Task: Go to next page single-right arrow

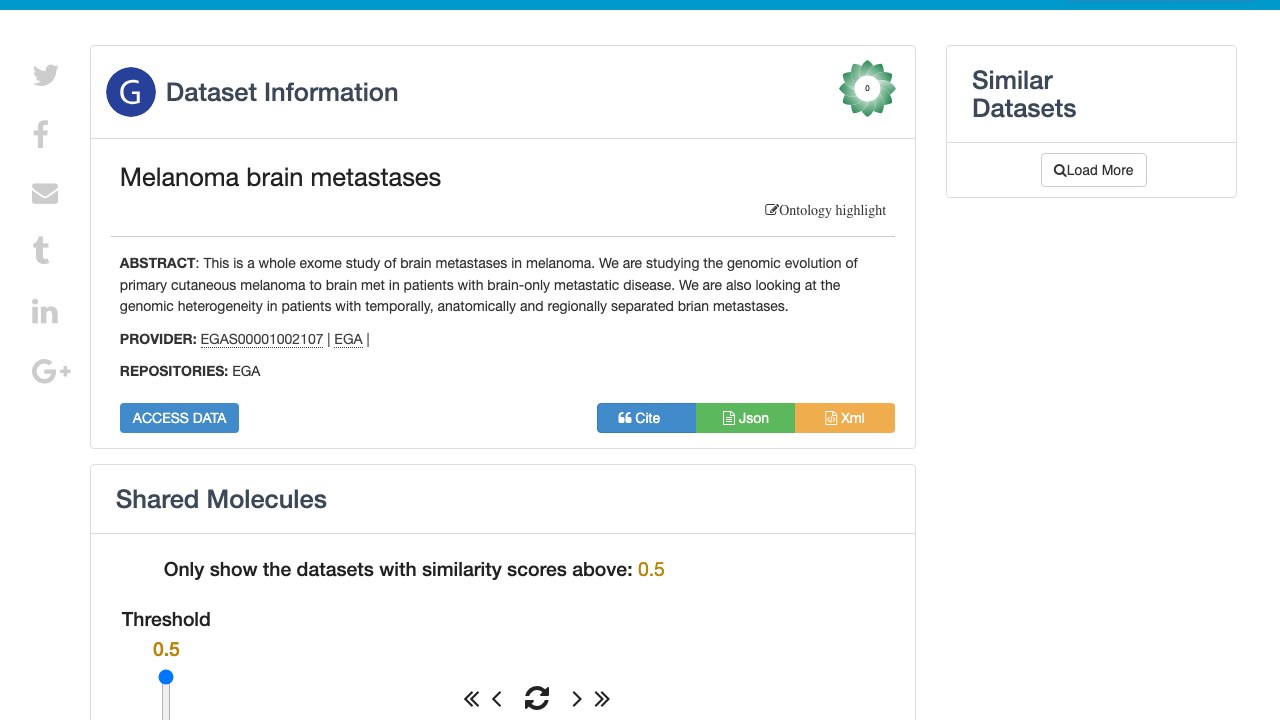Action: pos(577,699)
